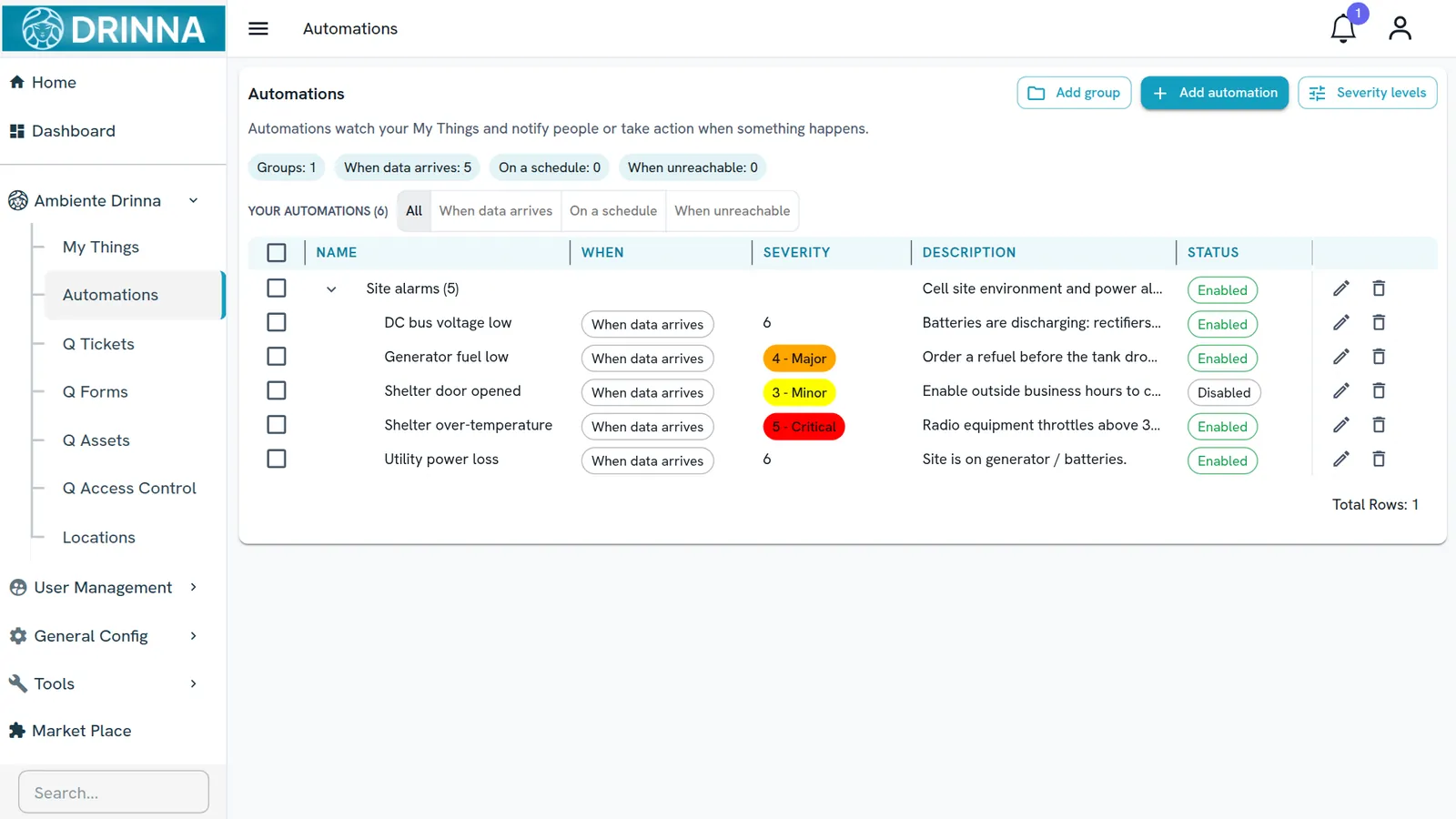Edit the Site alarms group
The image size is (1456, 819).
[x=1341, y=288]
